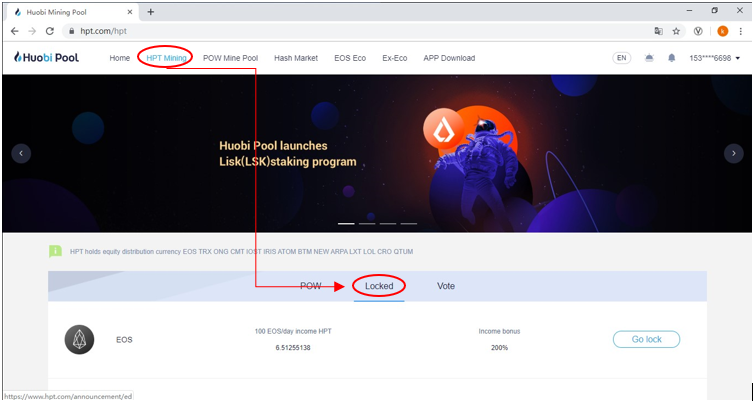Screen dimensions: 756x405
Task: Open POW Mine Pool menu
Action: 230,58
